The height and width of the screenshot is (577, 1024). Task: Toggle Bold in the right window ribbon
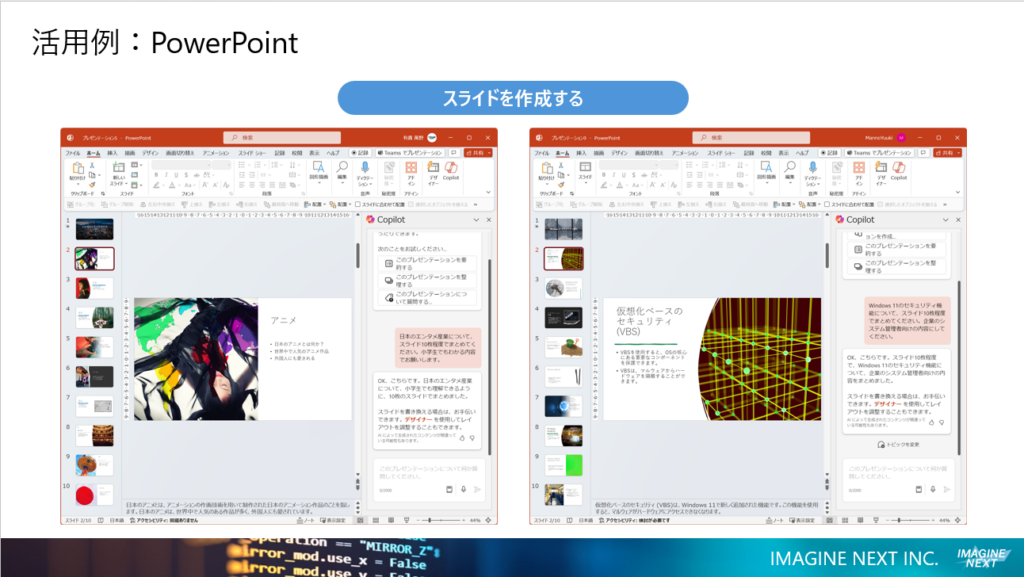tap(604, 175)
